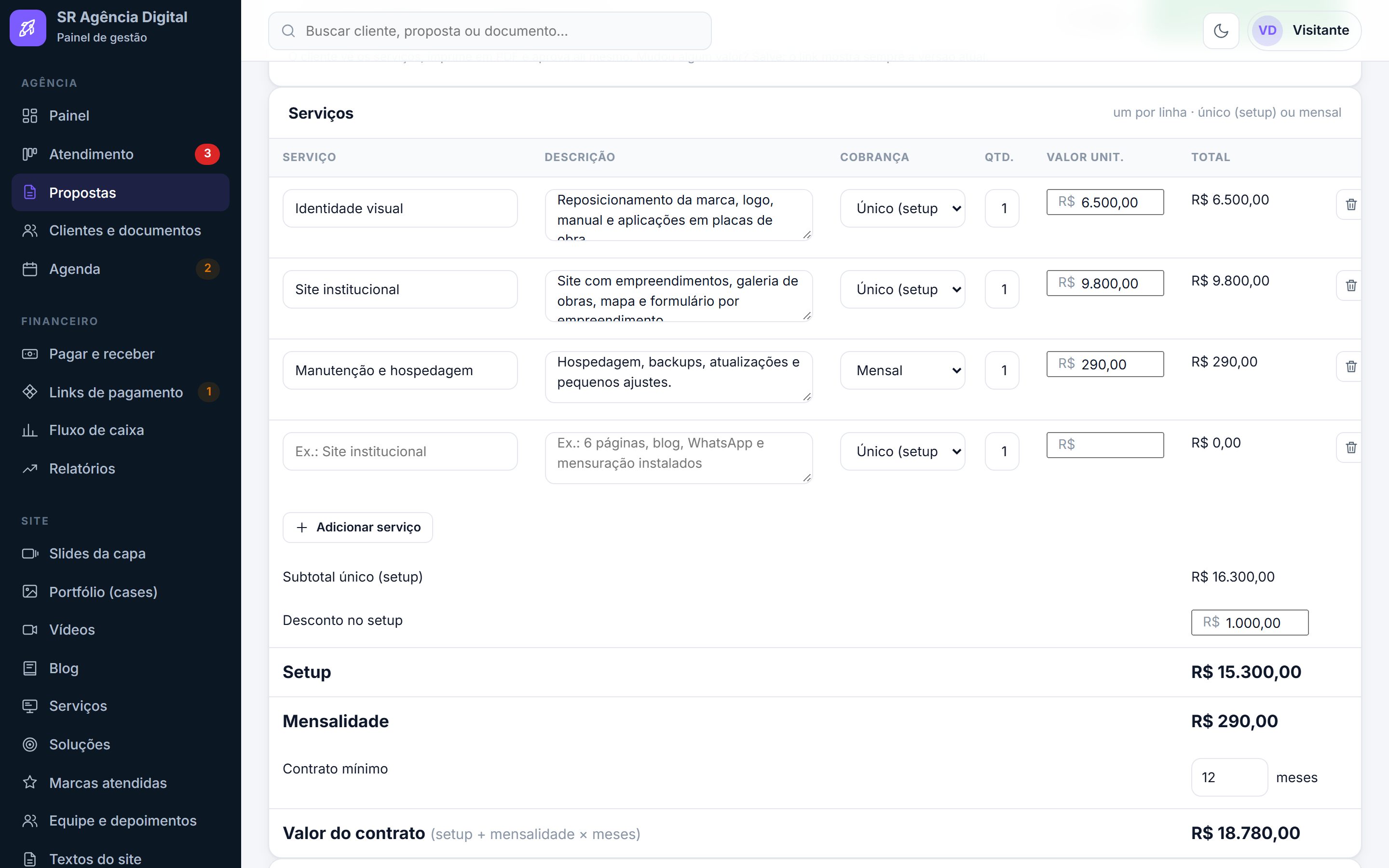Click the Relatórios trend icon
The height and width of the screenshot is (868, 1389).
(x=30, y=468)
